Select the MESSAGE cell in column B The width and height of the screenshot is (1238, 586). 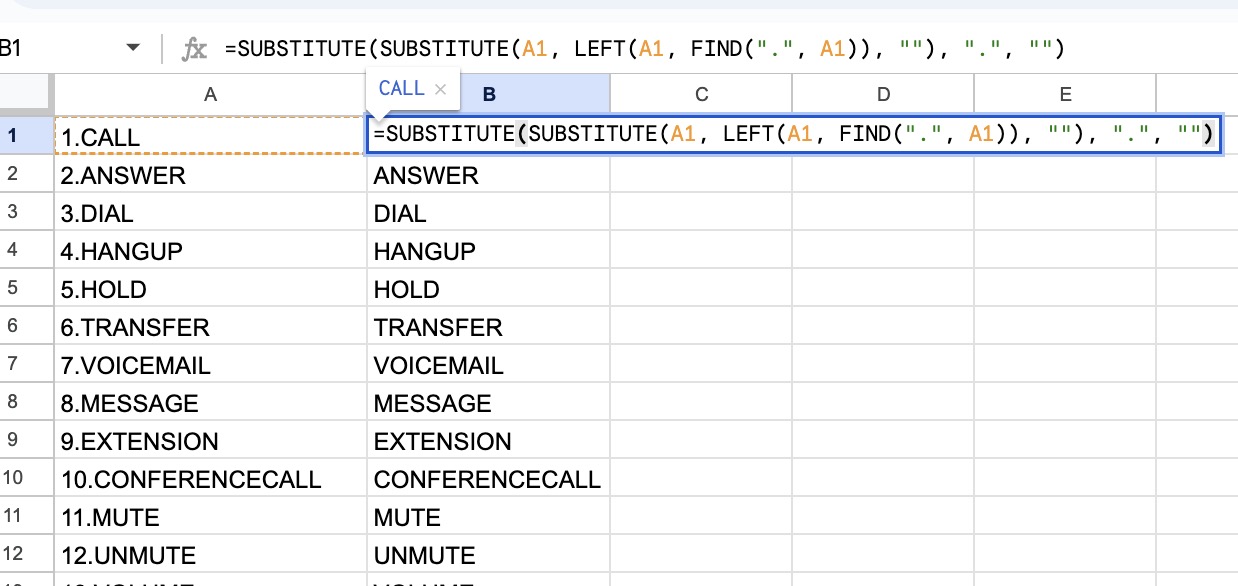488,404
